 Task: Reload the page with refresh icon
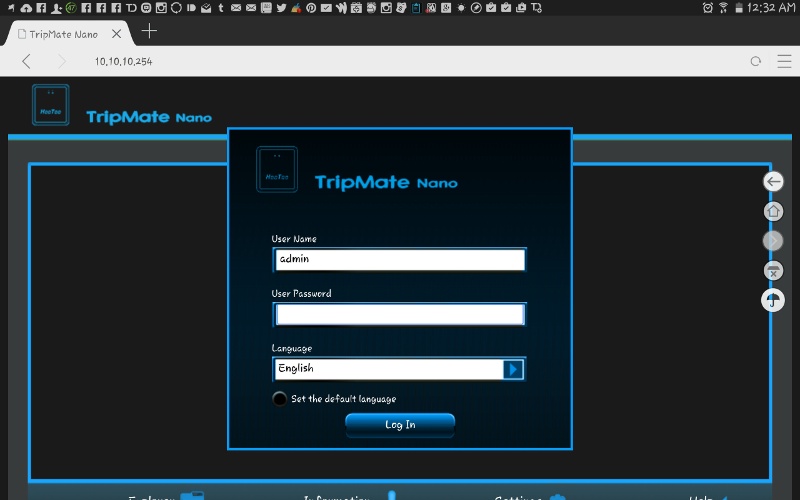tap(756, 61)
